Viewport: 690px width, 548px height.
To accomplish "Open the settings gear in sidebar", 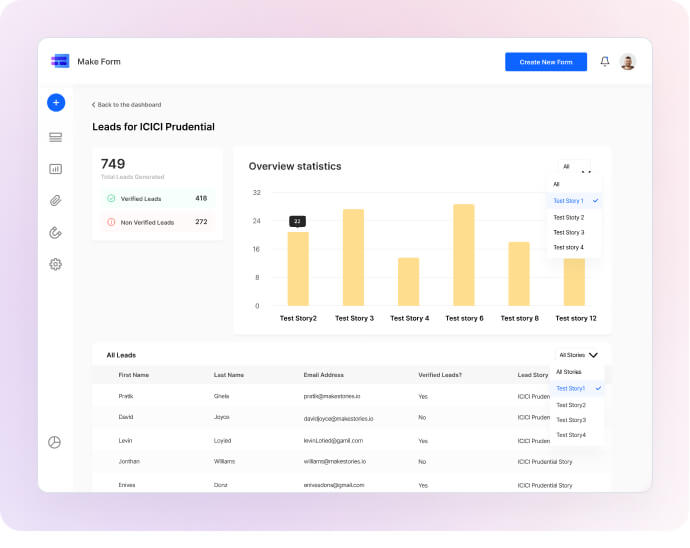I will point(55,264).
